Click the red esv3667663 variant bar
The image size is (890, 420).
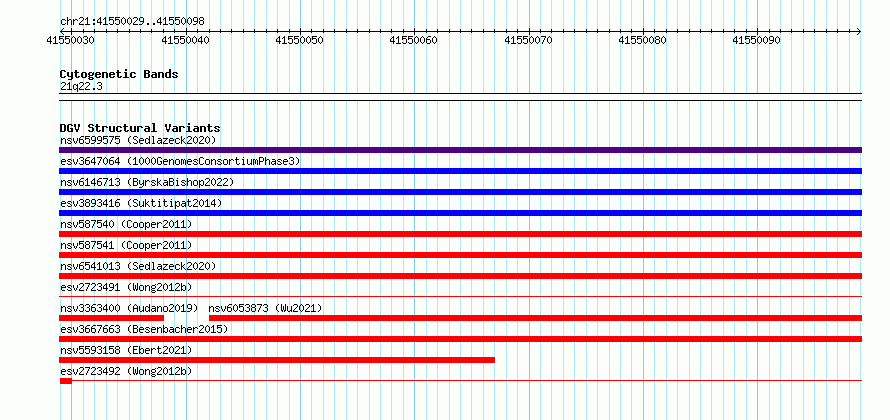460,339
